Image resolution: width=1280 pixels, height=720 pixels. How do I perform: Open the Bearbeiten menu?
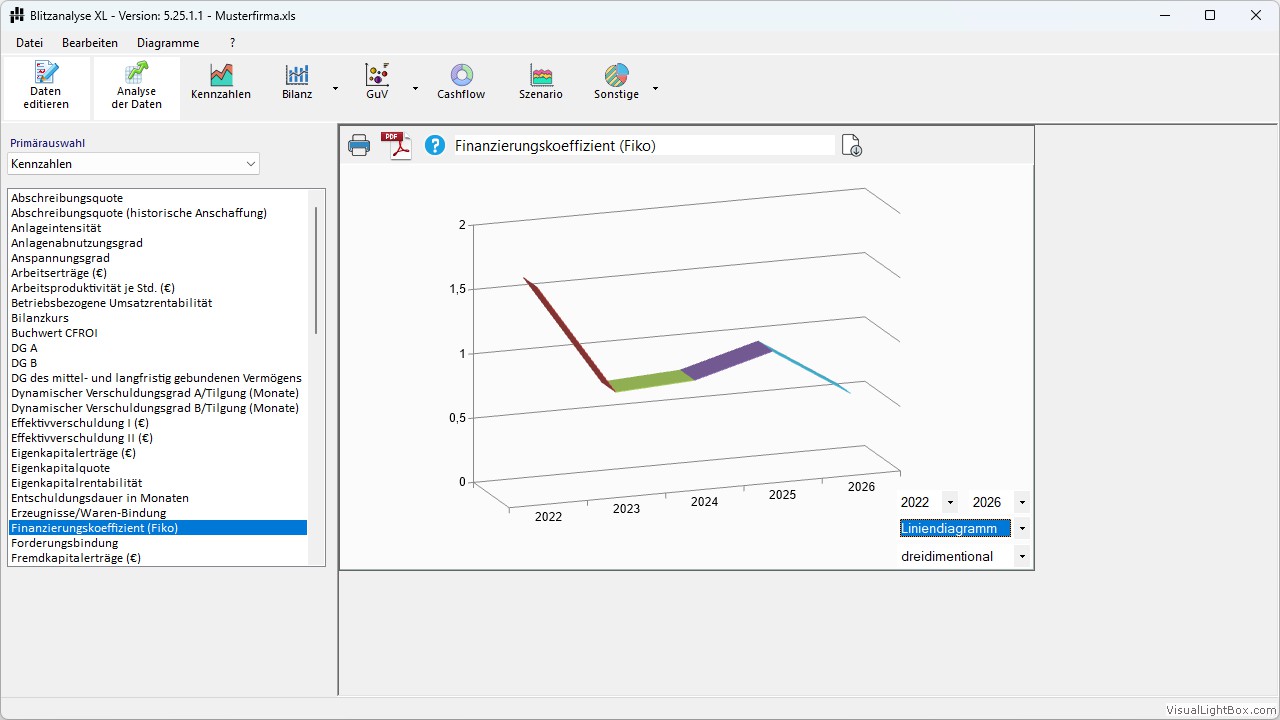(x=90, y=43)
